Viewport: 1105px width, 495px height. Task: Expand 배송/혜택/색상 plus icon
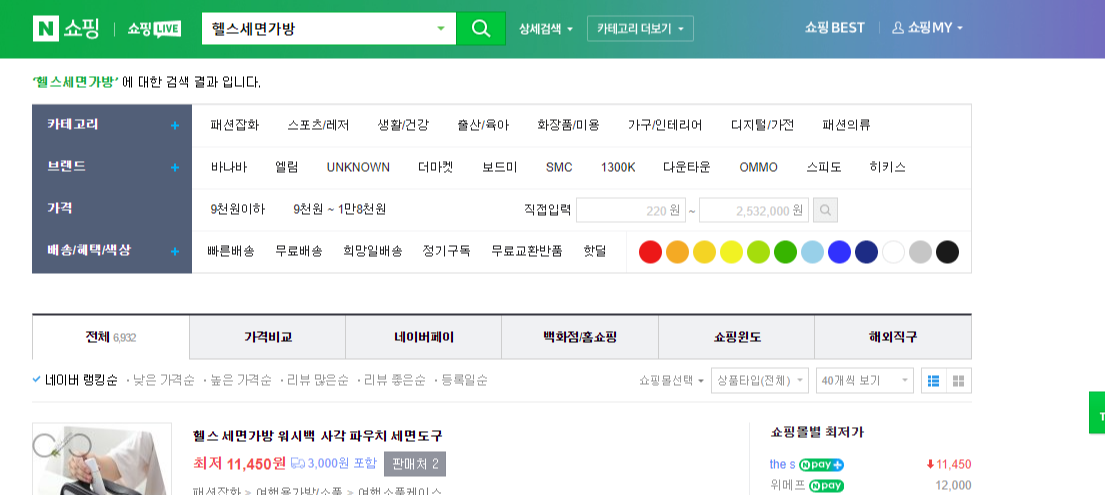175,252
